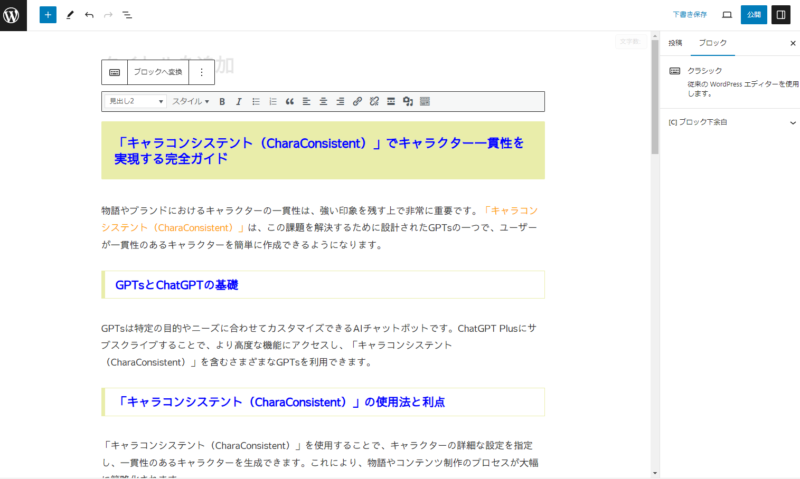Switch to the 投稿 tab
The image size is (800, 479).
coord(675,43)
